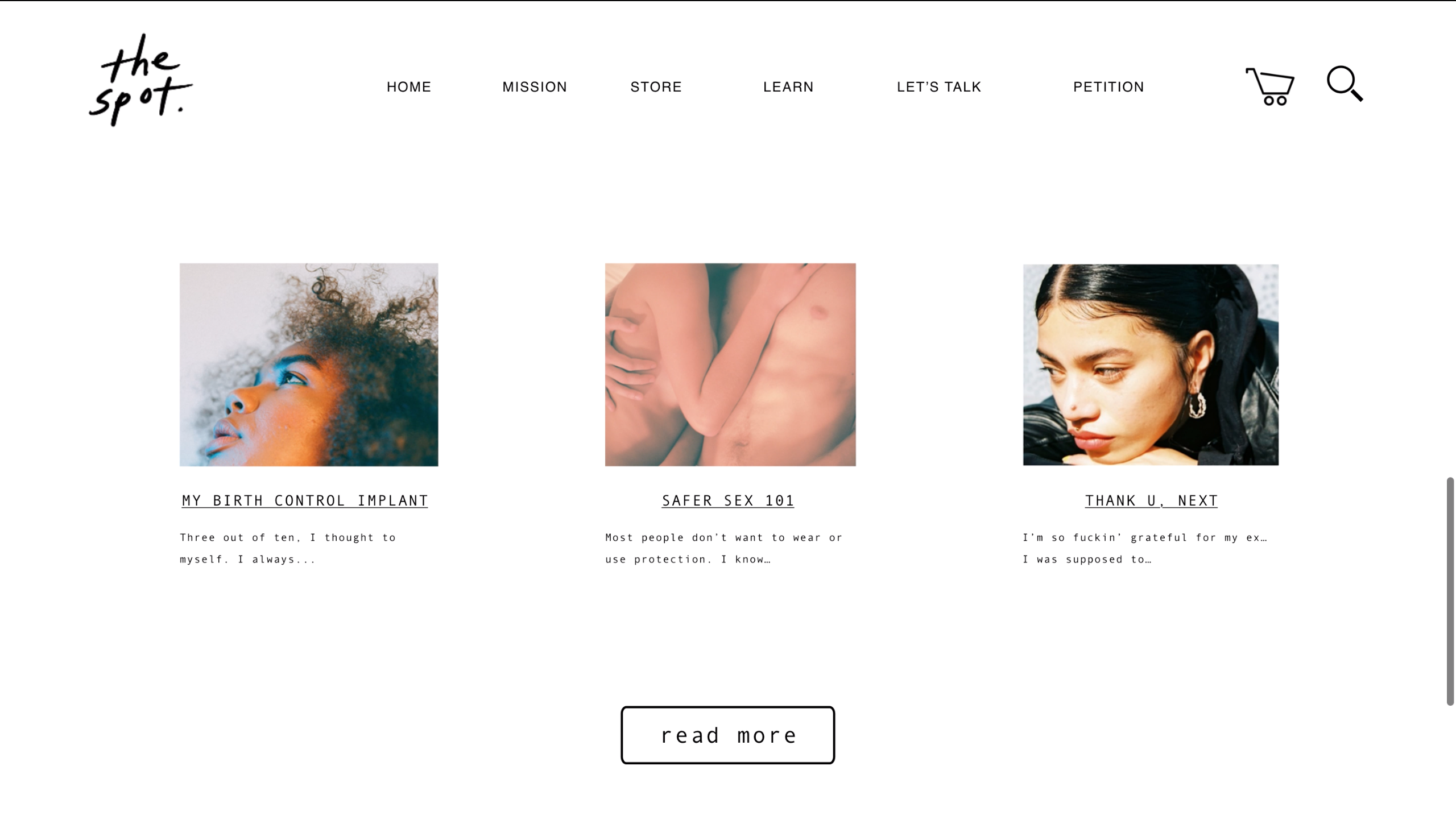Select LET'S TALK in the navigation
Screen dimensions: 1456x820
pos(939,87)
